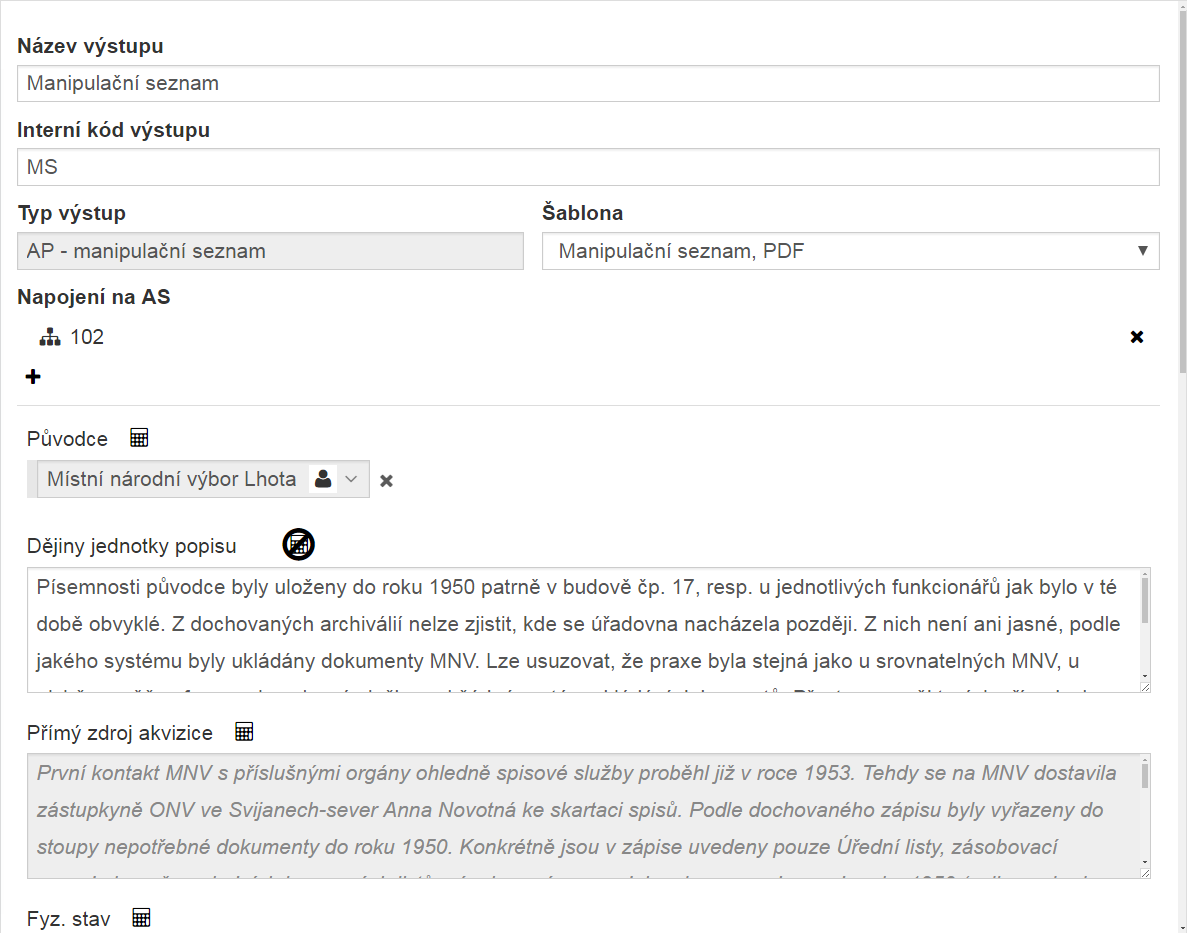Click the hierarchy tree icon beside 102

[x=50, y=337]
